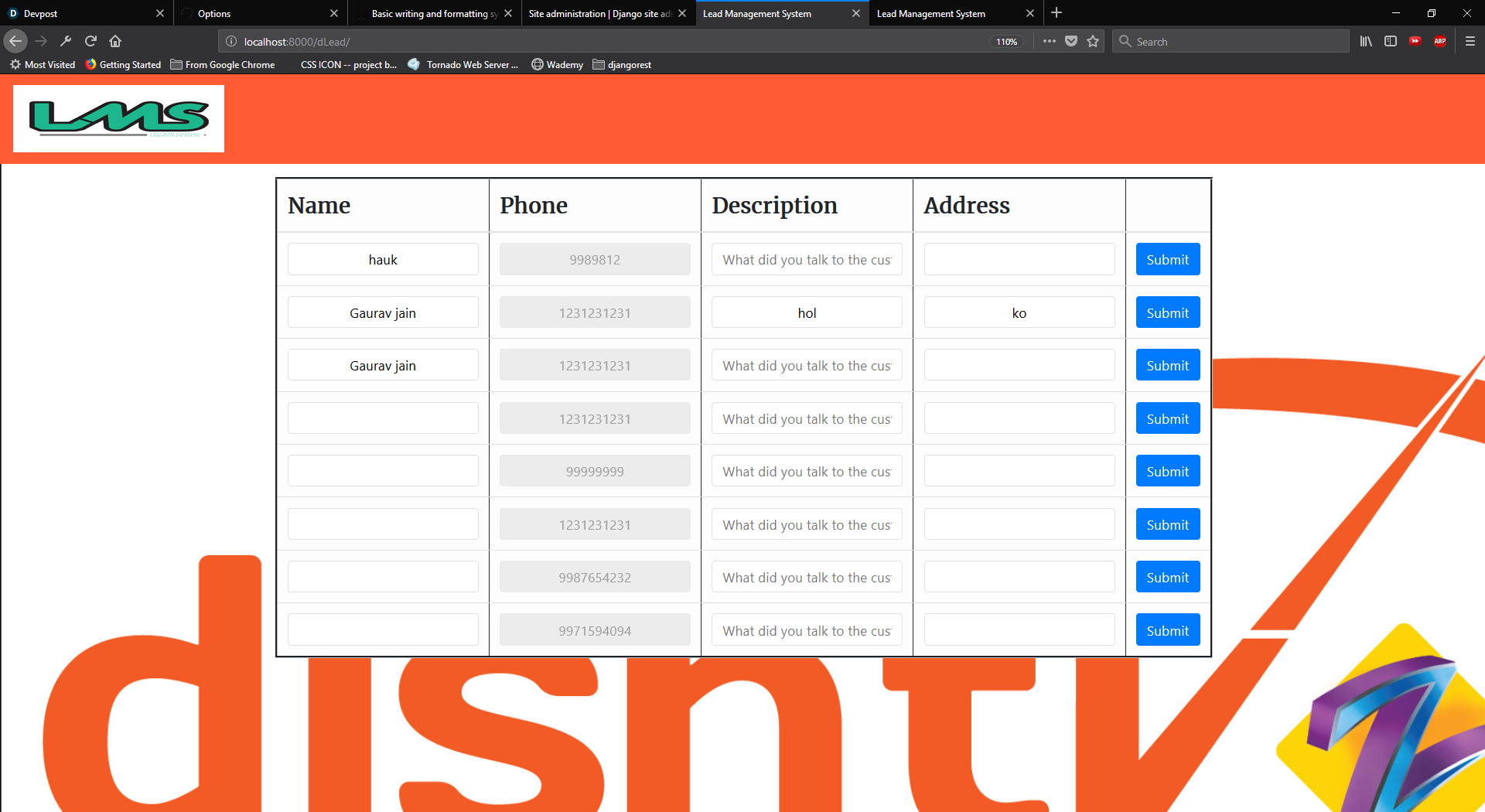The width and height of the screenshot is (1485, 812).
Task: Click Address field in hauk row
Action: click(1019, 260)
